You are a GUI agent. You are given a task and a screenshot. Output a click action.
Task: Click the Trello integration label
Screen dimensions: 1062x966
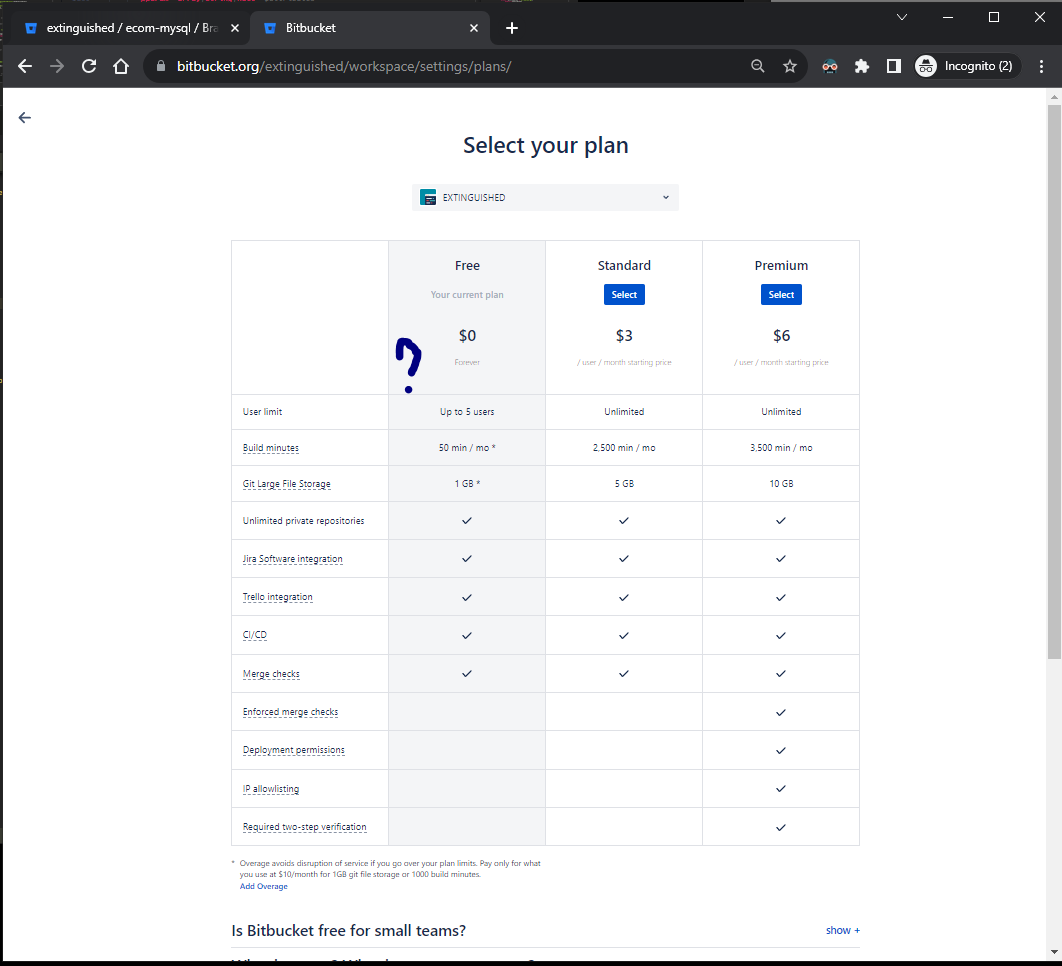tap(278, 597)
